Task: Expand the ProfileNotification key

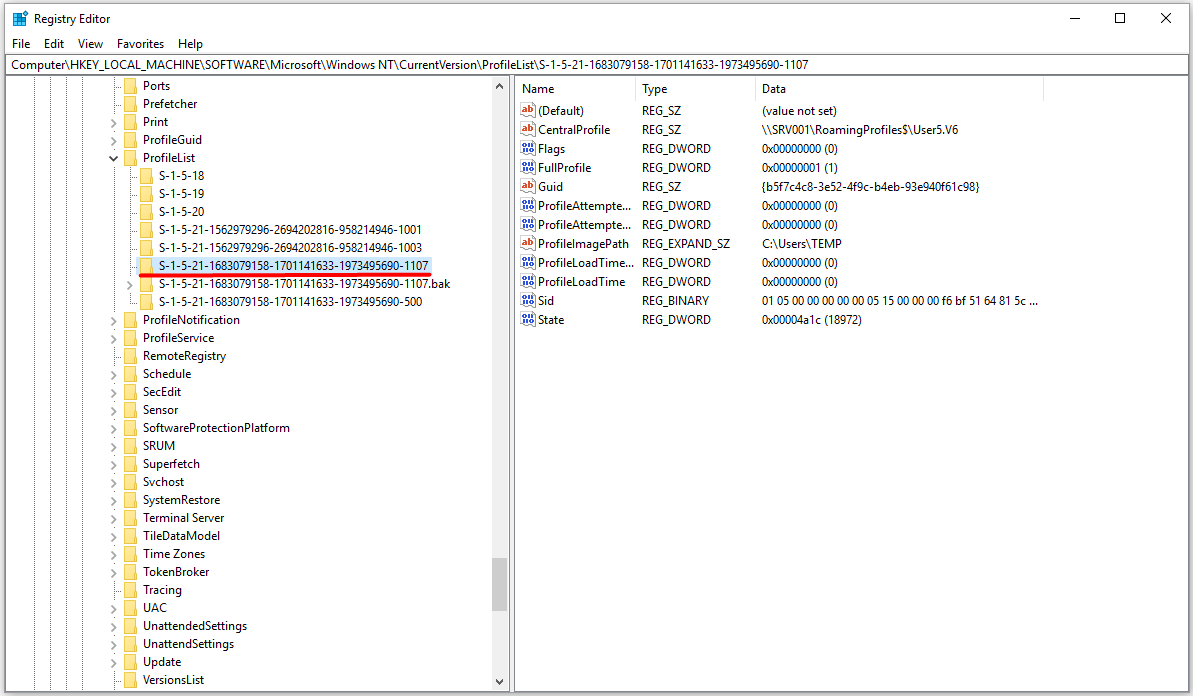Action: point(113,320)
